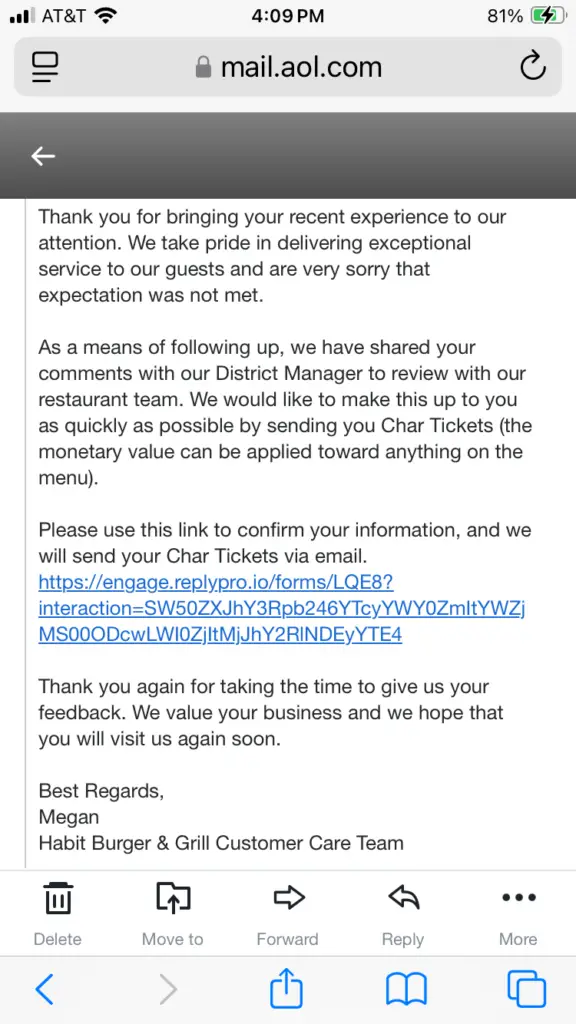Tap the Wi-Fi icon in the status bar
Viewport: 576px width, 1024px height.
(x=105, y=16)
